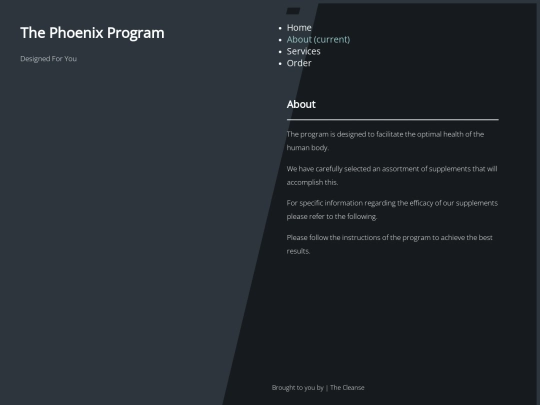Click the Designed For You tagline

(49, 59)
